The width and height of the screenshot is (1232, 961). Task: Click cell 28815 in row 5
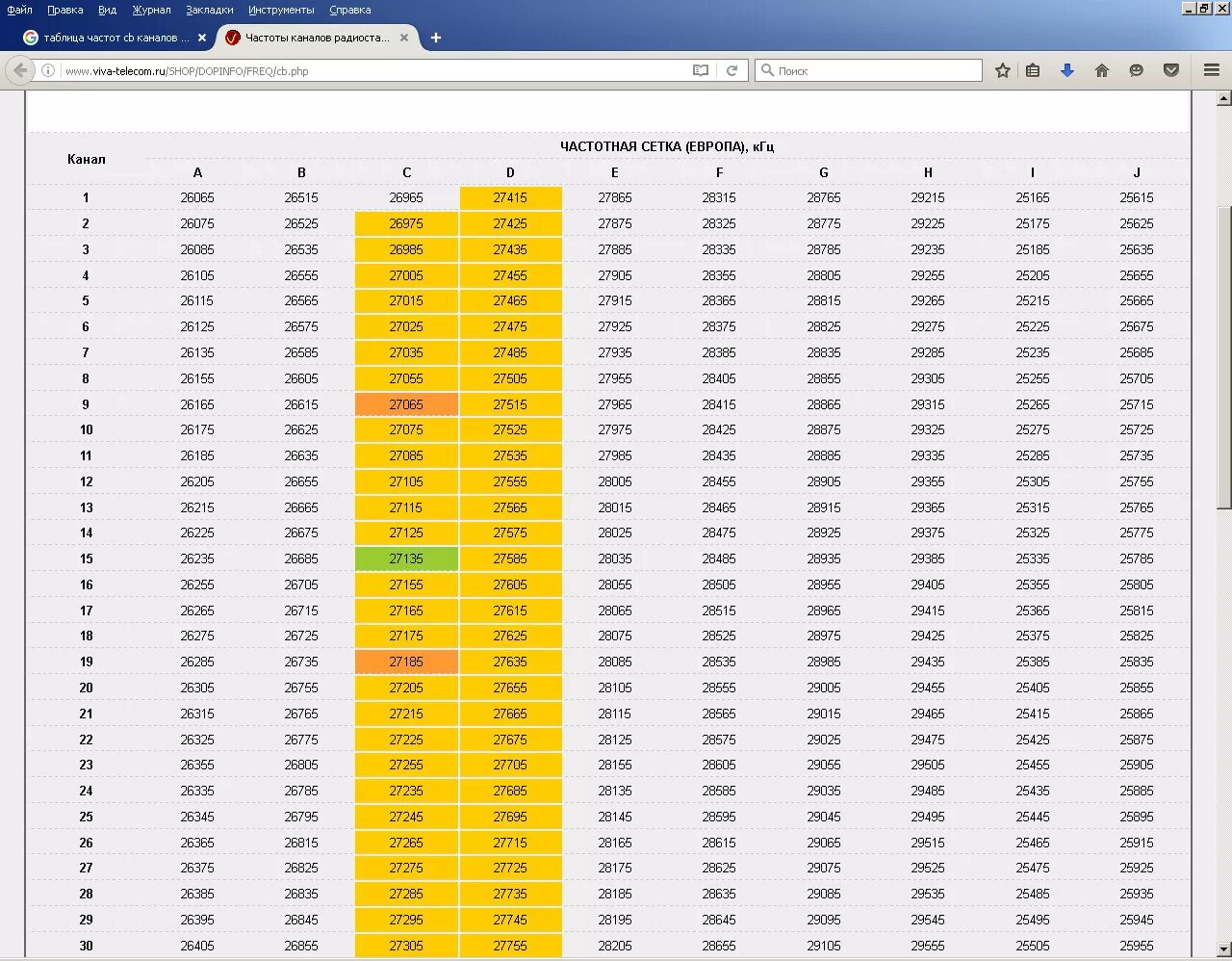tap(824, 300)
